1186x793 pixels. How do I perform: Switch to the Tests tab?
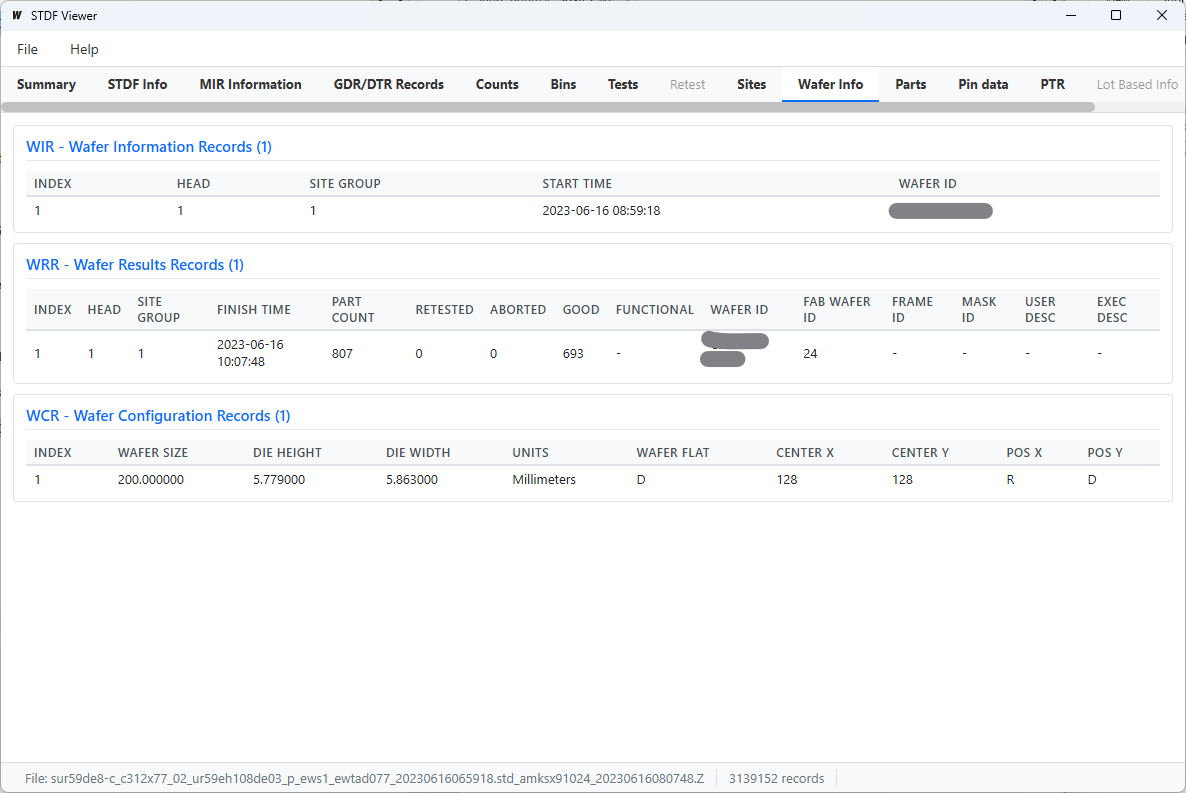pos(622,85)
